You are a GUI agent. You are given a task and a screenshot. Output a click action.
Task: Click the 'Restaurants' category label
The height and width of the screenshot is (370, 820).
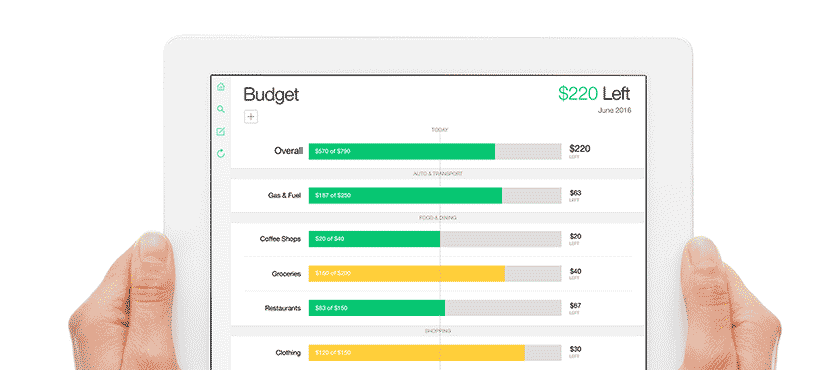pos(283,308)
